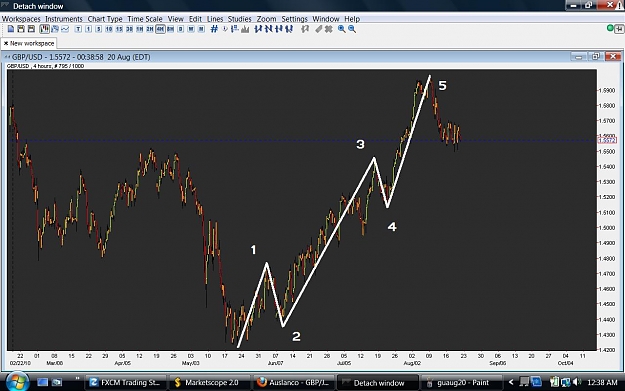Switch to FXCM Trading Station taskbar button
Image resolution: width=625 pixels, height=391 pixels.
(x=125, y=382)
